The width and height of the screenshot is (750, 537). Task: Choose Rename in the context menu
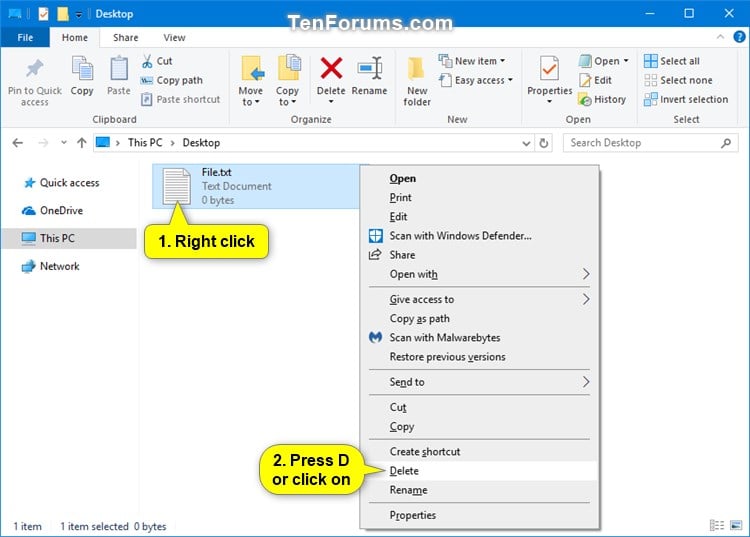[479, 490]
